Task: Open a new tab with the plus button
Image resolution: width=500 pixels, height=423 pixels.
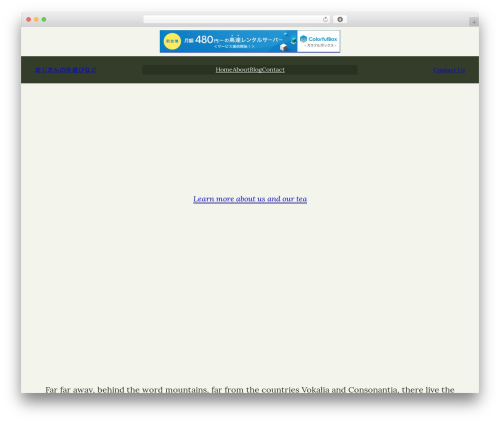Action: 474,22
